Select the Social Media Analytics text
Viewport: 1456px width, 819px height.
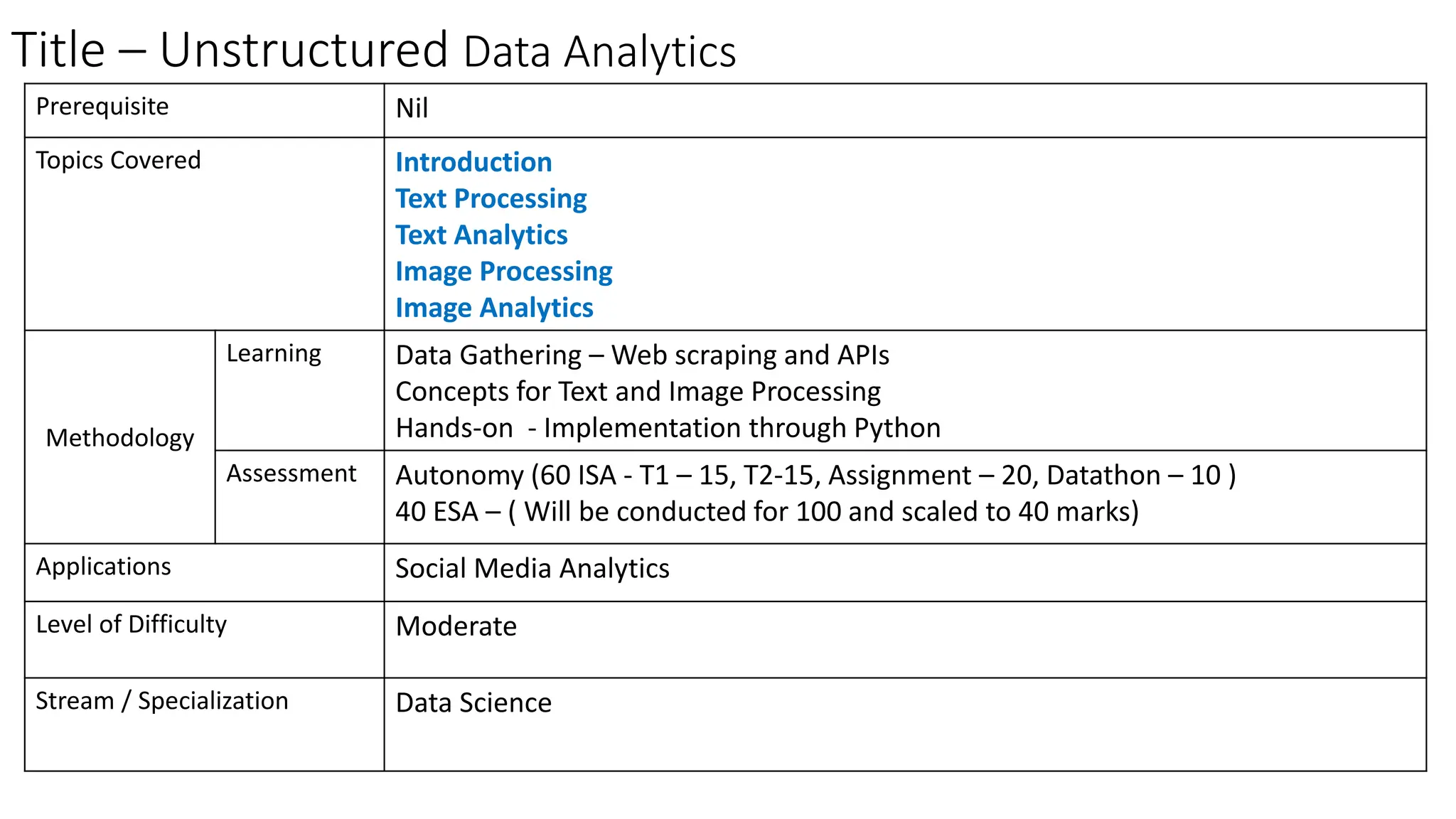[532, 569]
